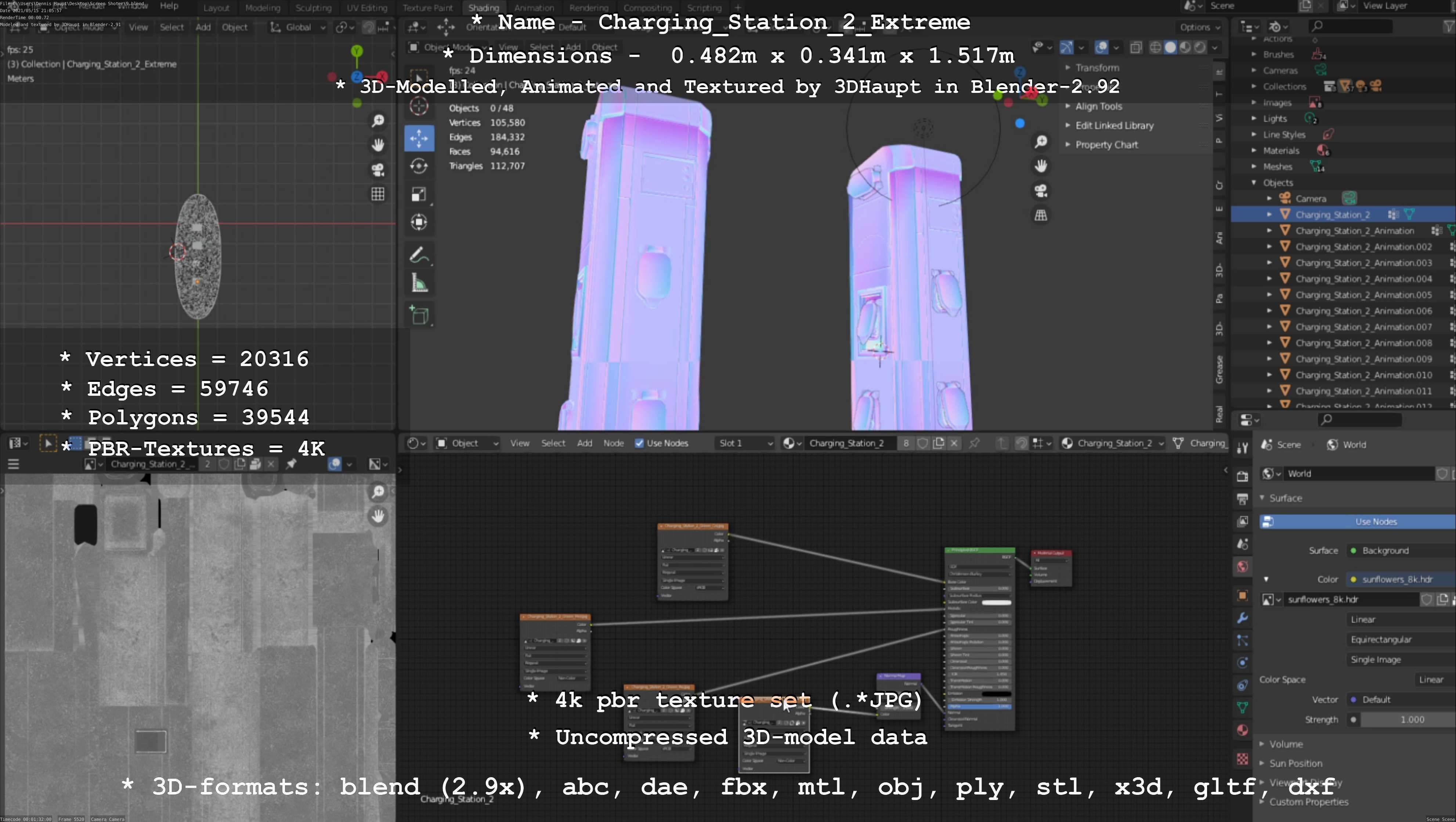Click Background surface shader field
1456x822 pixels.
(x=1401, y=551)
